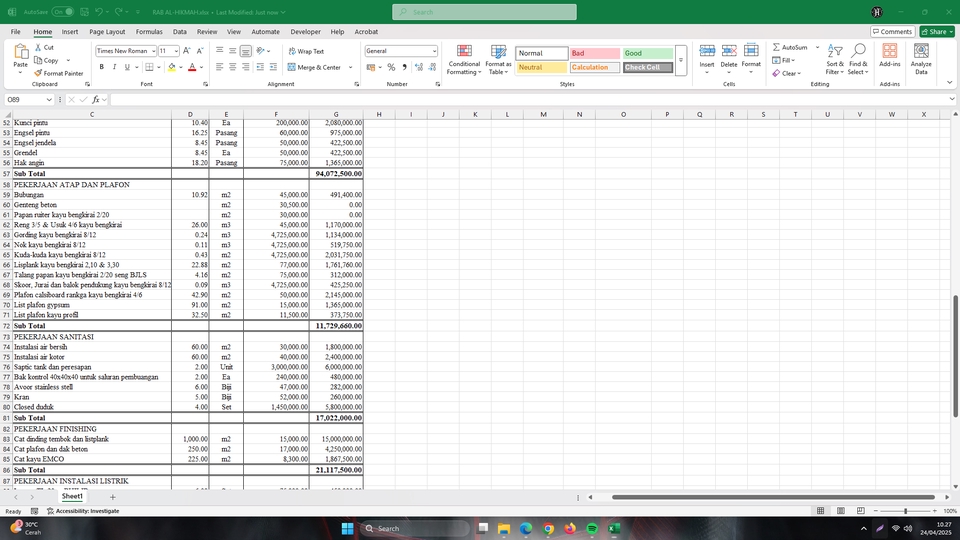The image size is (960, 540).
Task: Click the underline U icon
Action: [x=127, y=67]
